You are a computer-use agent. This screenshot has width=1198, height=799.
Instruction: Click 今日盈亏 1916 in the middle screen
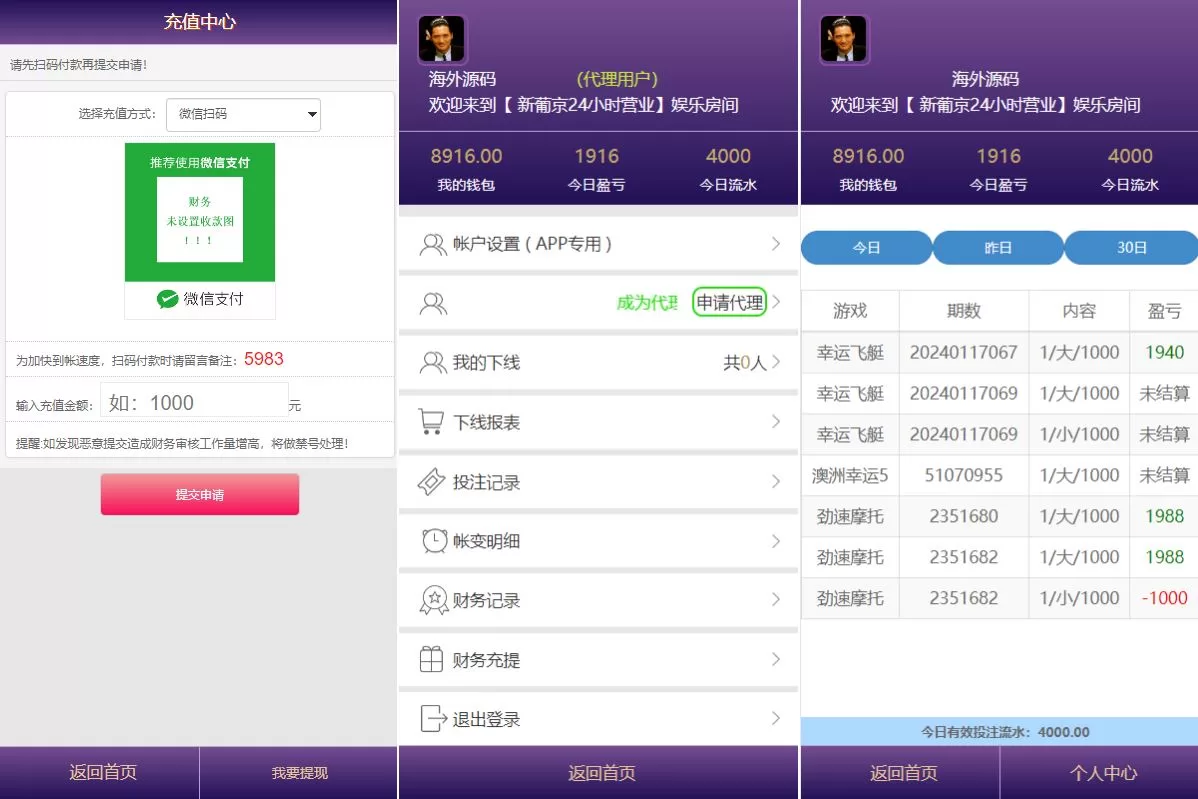tap(597, 169)
